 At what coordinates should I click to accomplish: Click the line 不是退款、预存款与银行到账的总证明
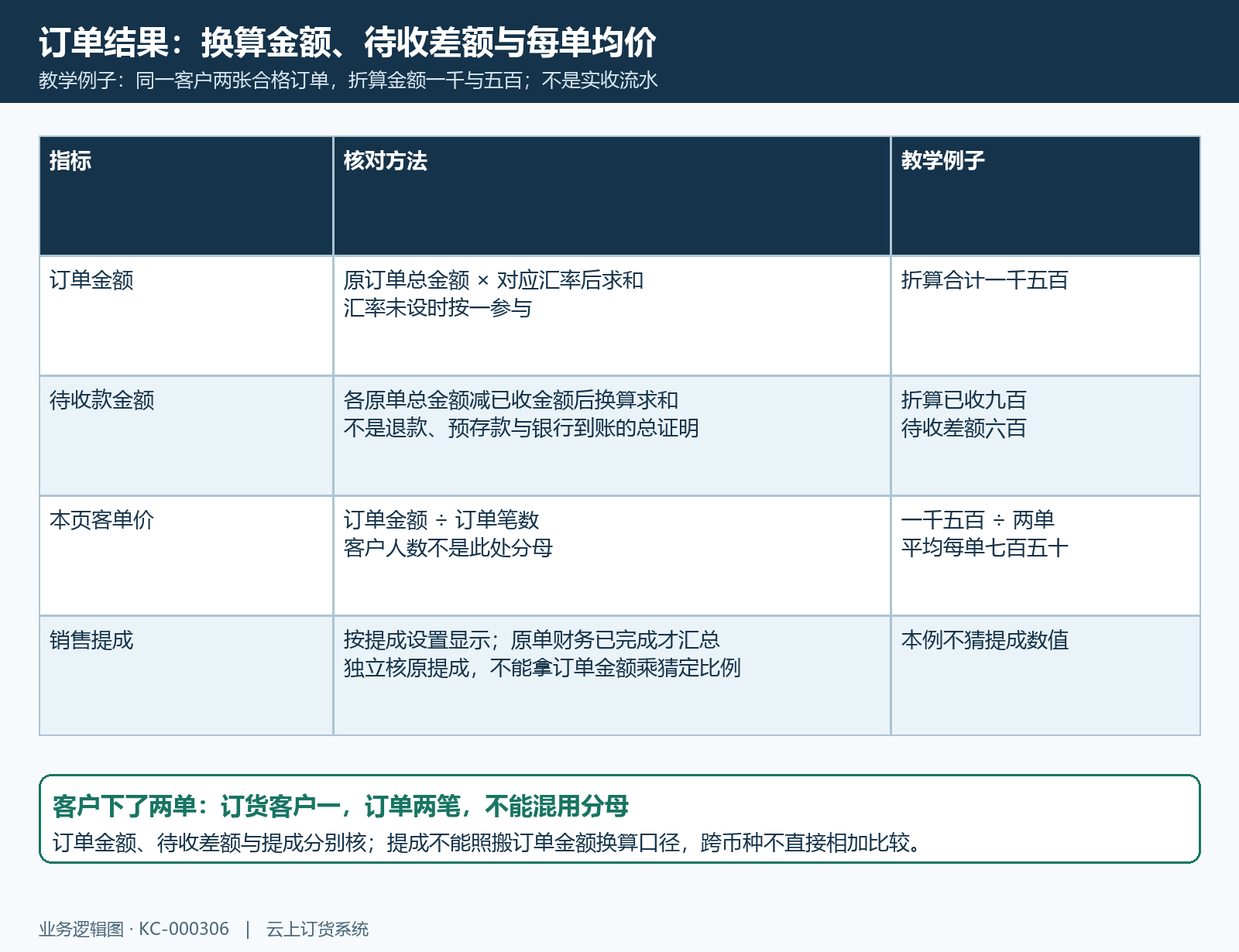point(521,428)
